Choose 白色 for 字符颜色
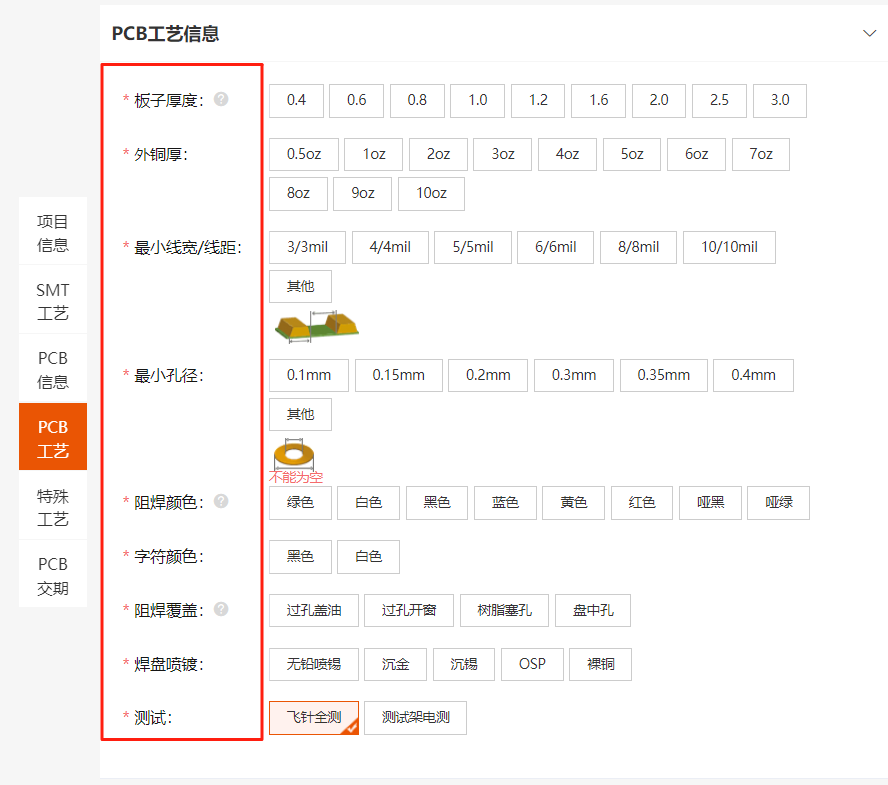This screenshot has width=888, height=785. pyautogui.click(x=369, y=557)
